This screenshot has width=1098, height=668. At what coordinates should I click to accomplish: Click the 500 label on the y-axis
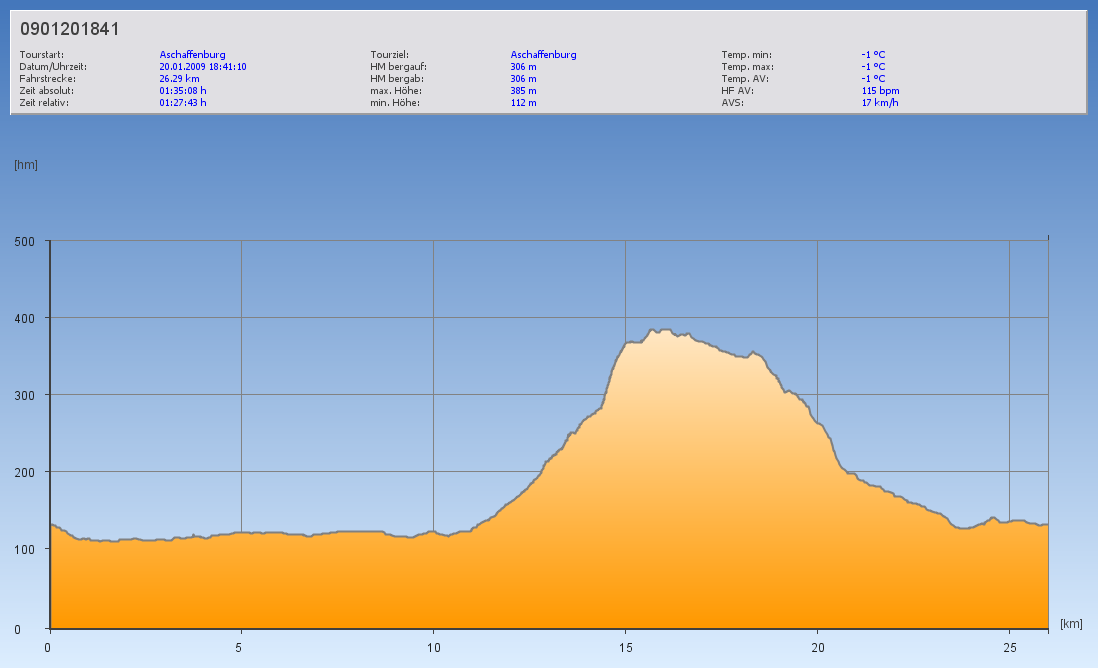click(24, 241)
